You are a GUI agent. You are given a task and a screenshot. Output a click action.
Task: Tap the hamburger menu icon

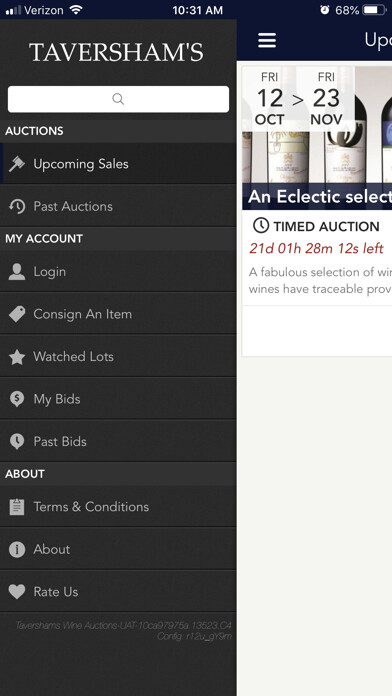pos(267,40)
